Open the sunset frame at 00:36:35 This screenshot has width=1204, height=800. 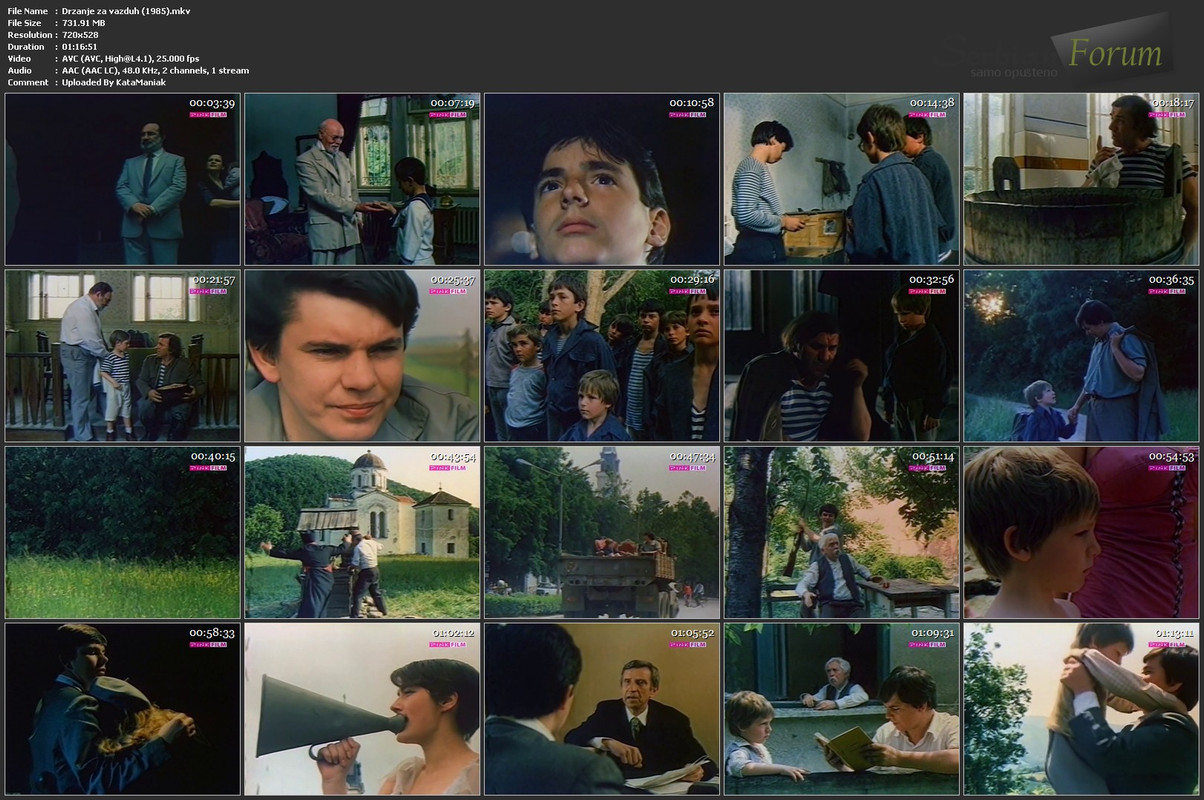pos(1081,356)
